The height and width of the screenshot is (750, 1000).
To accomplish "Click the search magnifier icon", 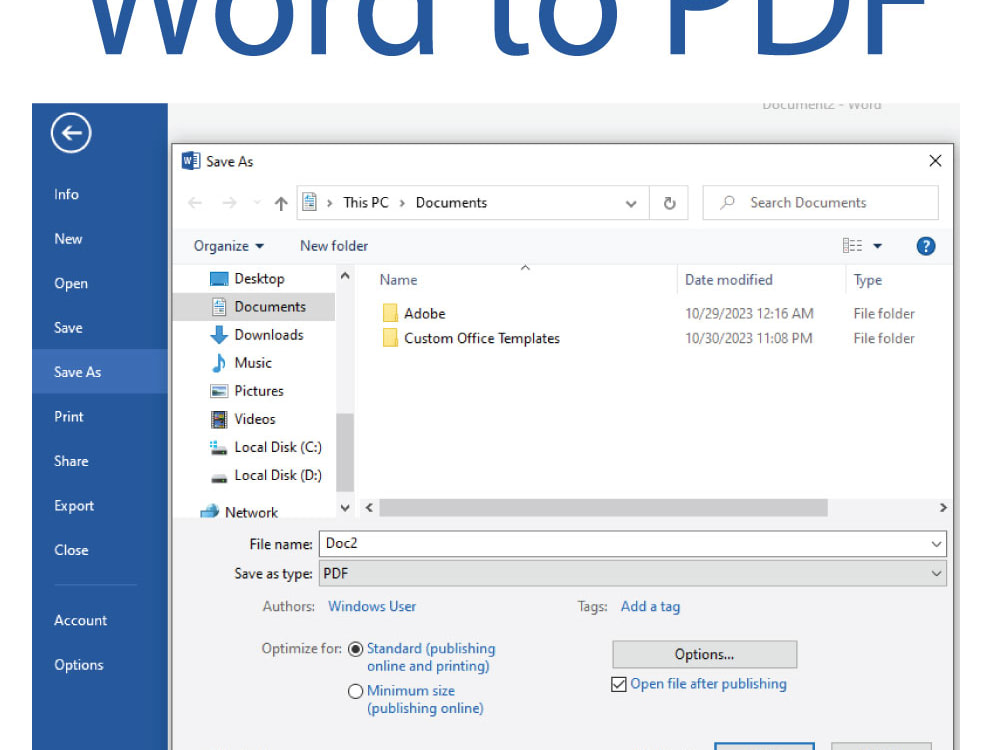I will coord(727,202).
